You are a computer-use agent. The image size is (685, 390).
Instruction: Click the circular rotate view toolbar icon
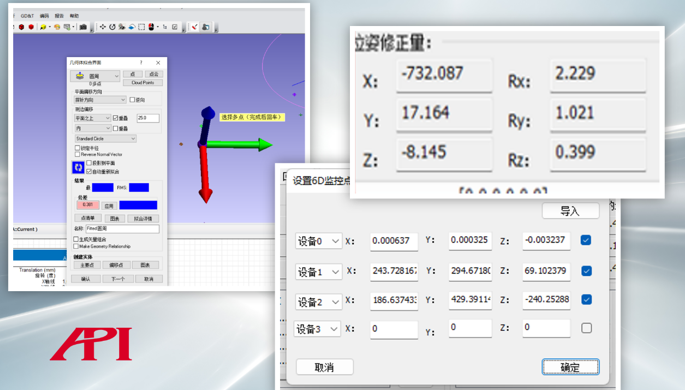pos(112,27)
